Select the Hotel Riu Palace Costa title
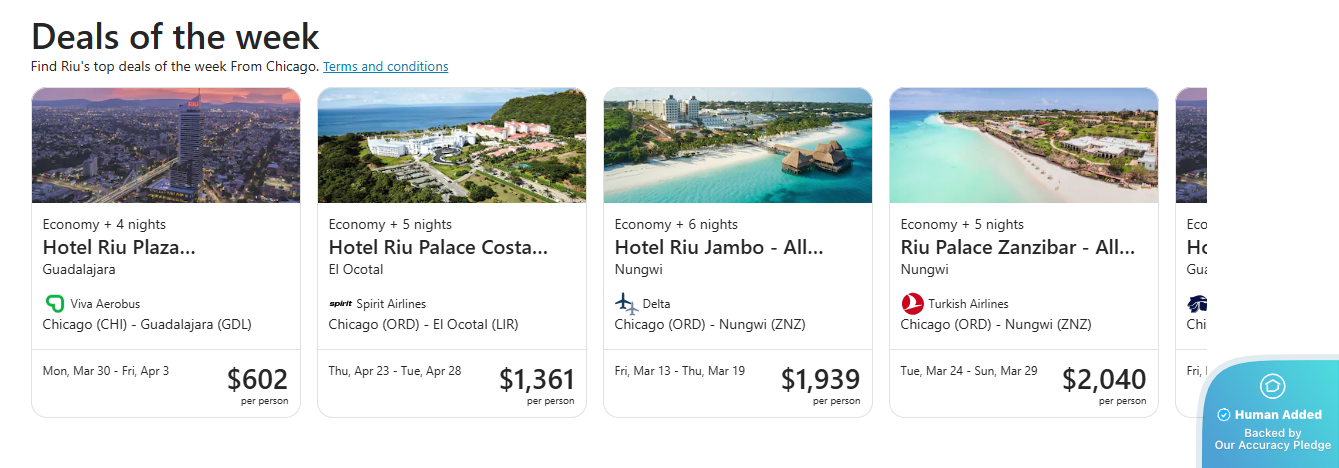 click(438, 247)
